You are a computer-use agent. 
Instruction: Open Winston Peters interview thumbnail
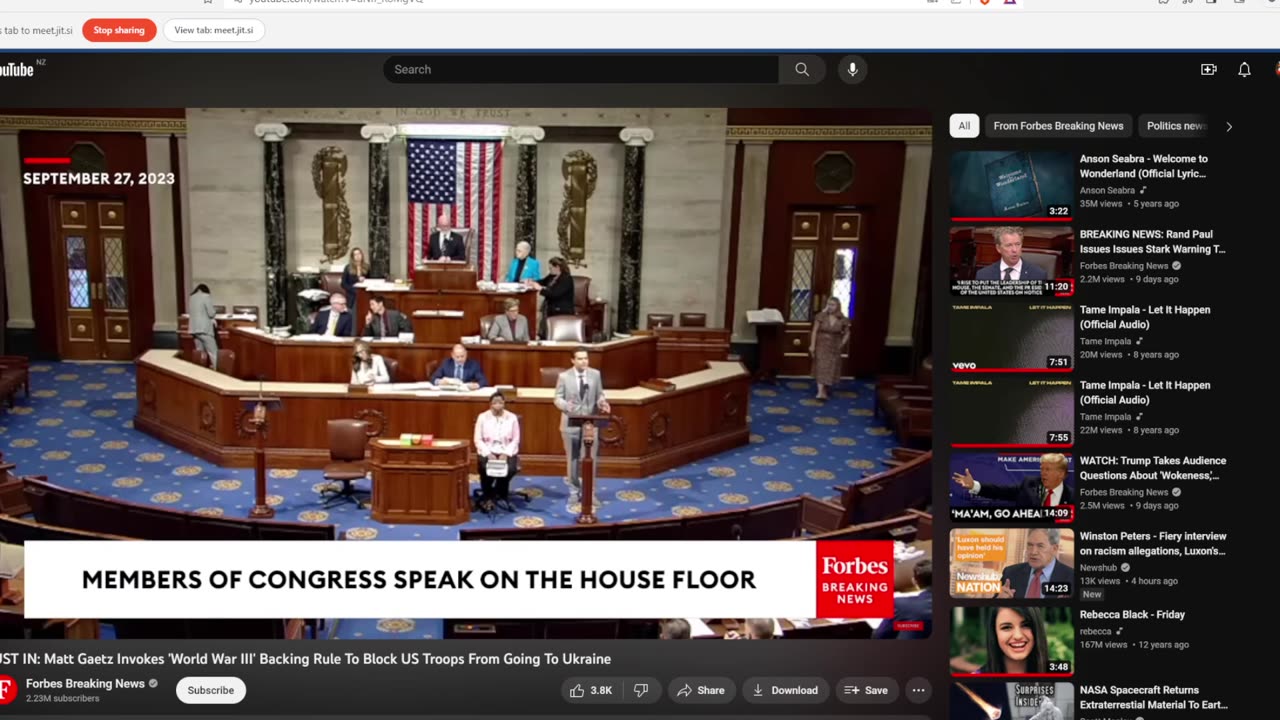1012,563
